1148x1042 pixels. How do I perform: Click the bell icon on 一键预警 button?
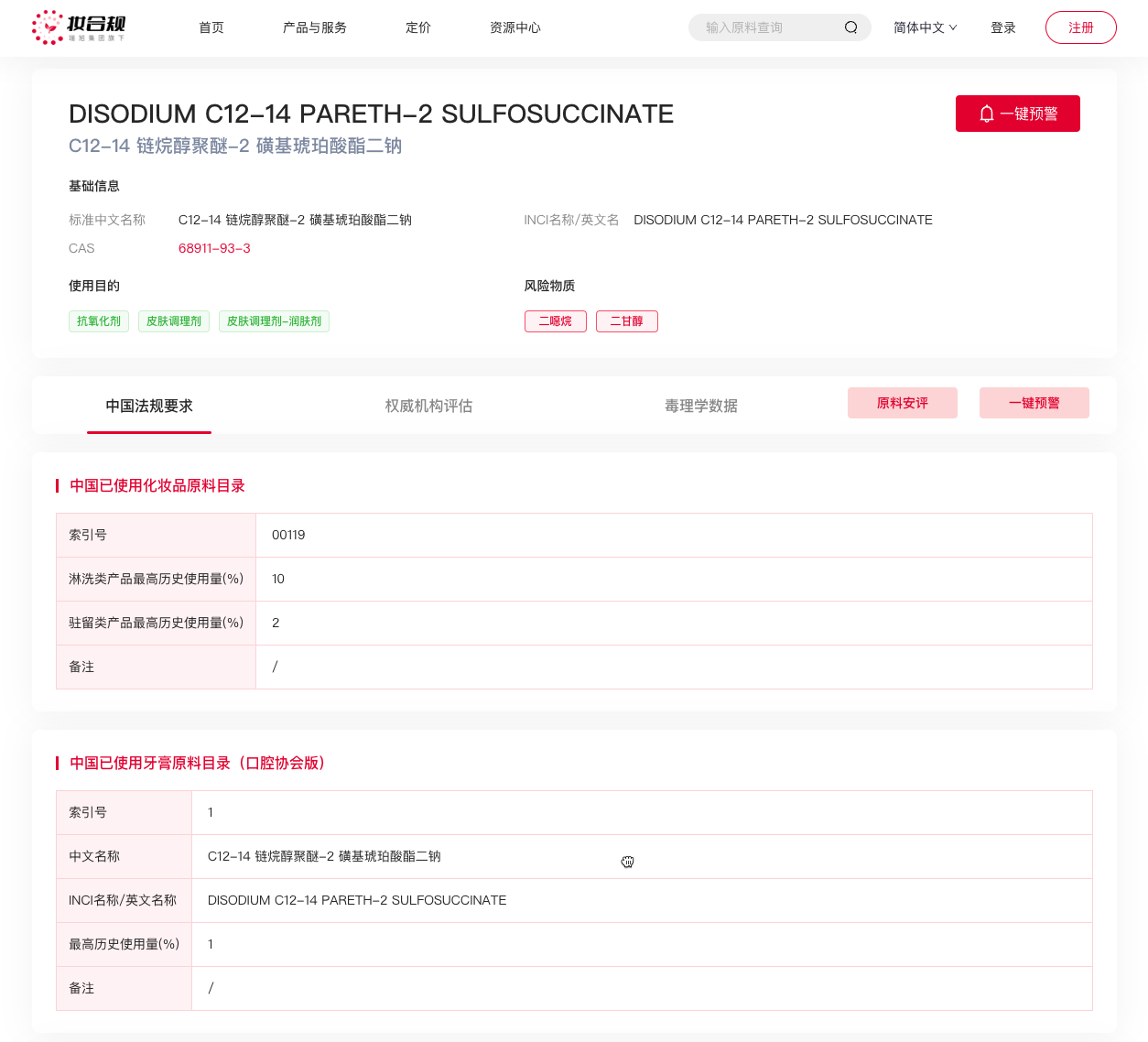pyautogui.click(x=986, y=114)
